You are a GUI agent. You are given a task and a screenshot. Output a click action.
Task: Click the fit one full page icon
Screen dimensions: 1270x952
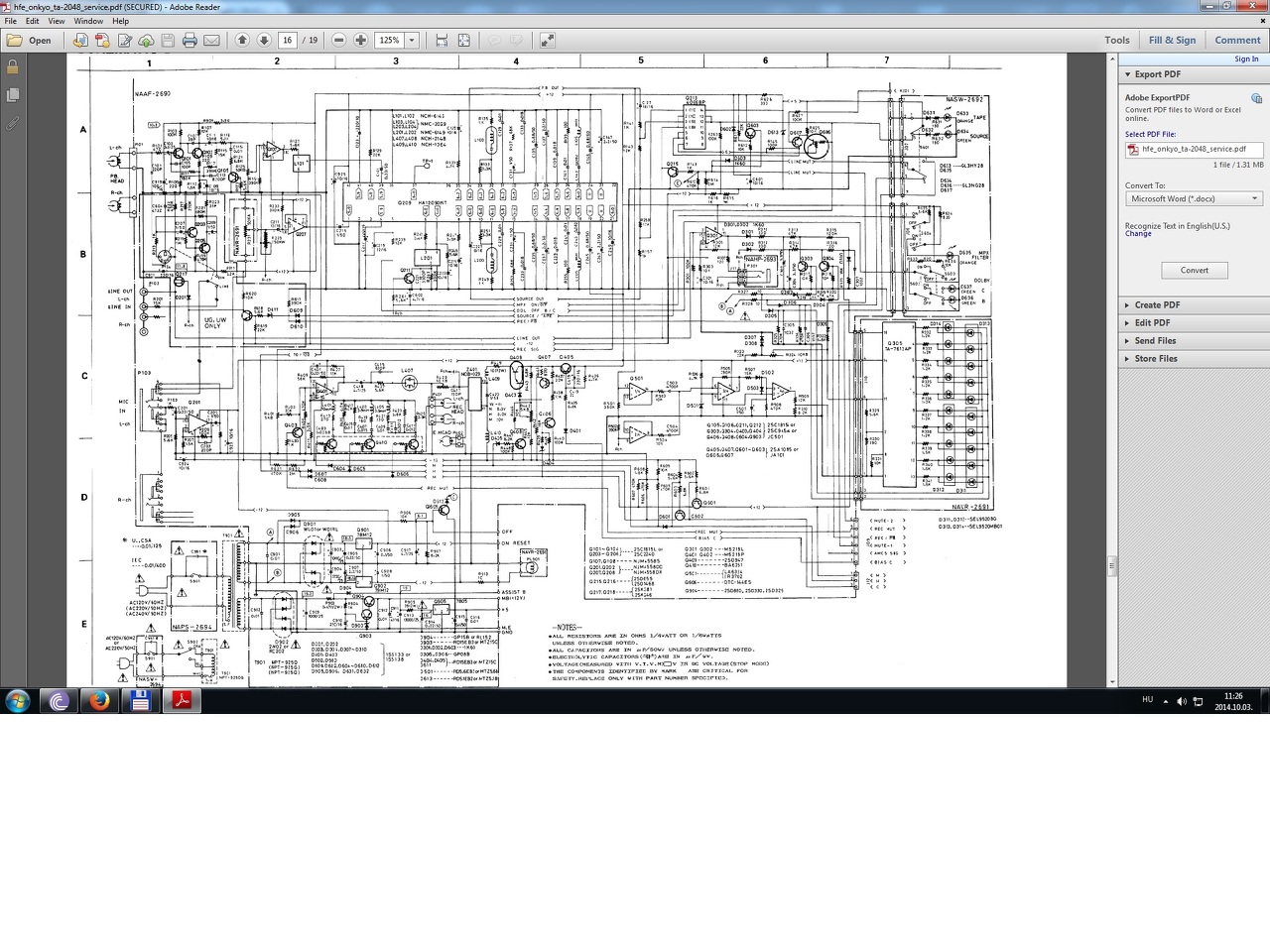tap(463, 41)
